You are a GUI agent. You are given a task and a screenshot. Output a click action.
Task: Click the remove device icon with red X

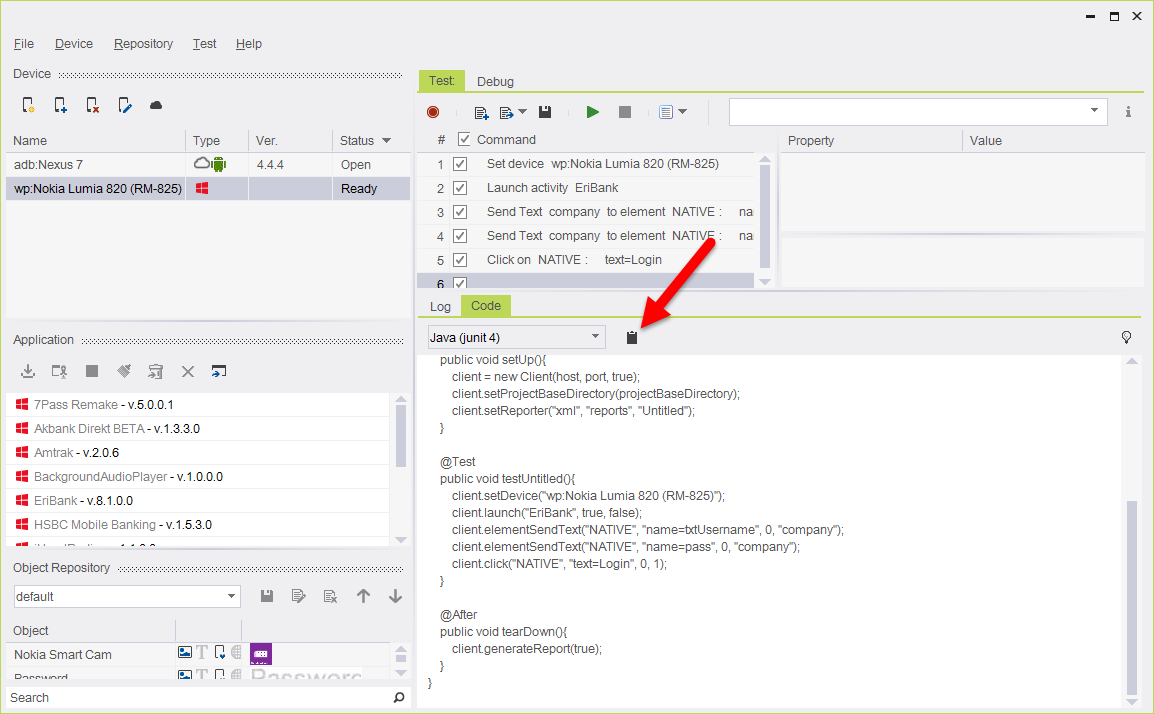coord(92,105)
